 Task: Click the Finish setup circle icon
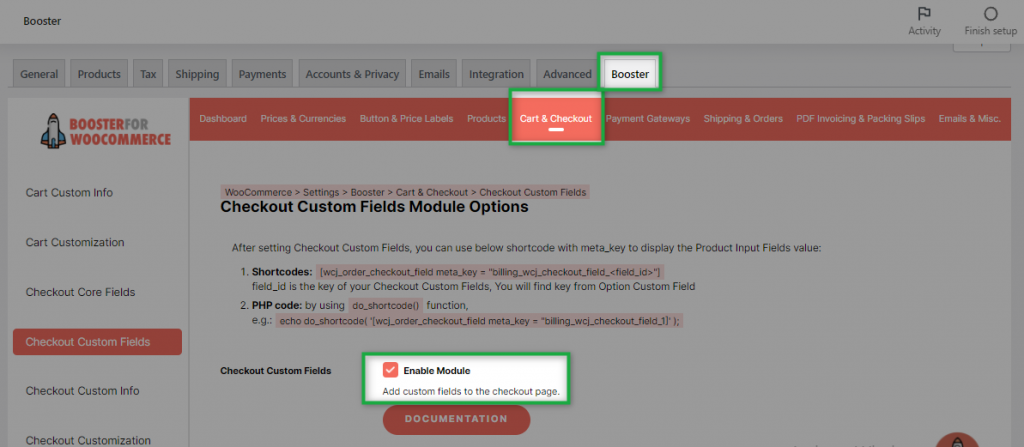(991, 14)
